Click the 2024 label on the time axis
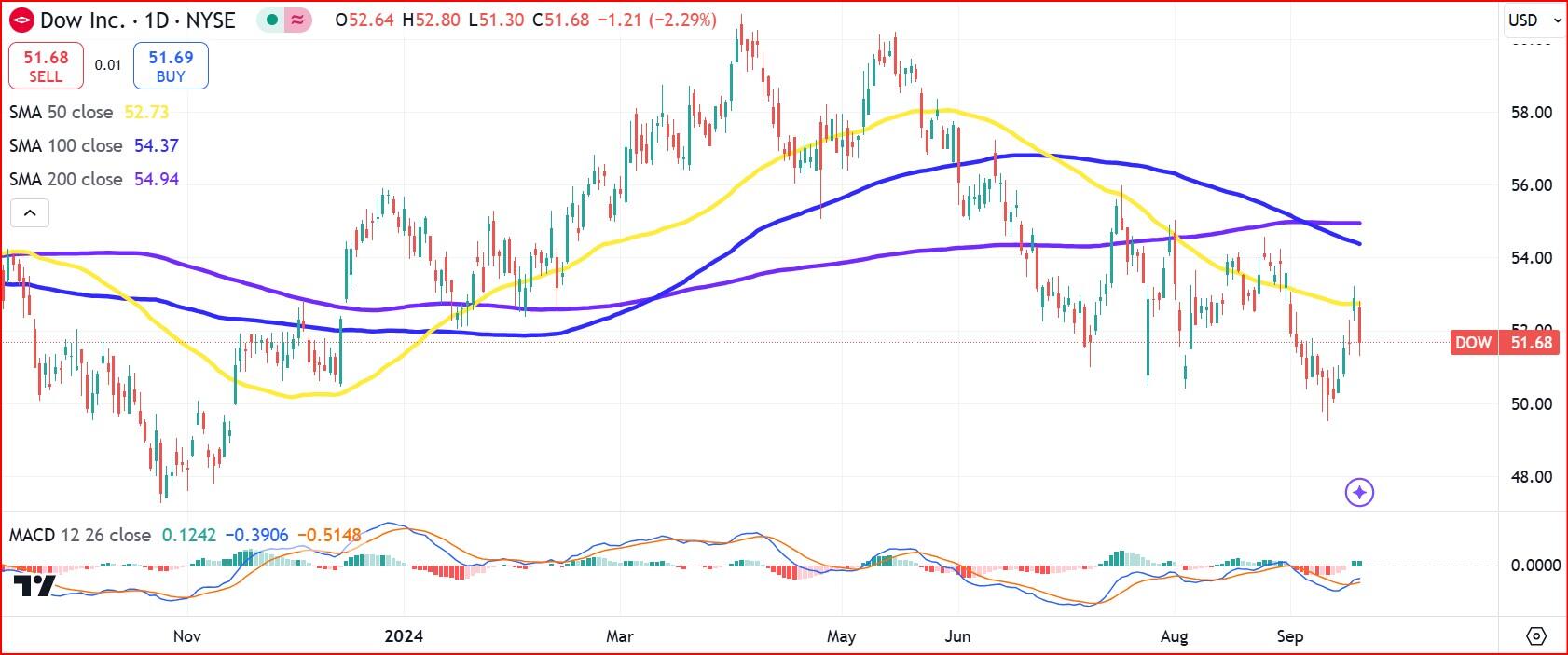The width and height of the screenshot is (1568, 655). (404, 636)
